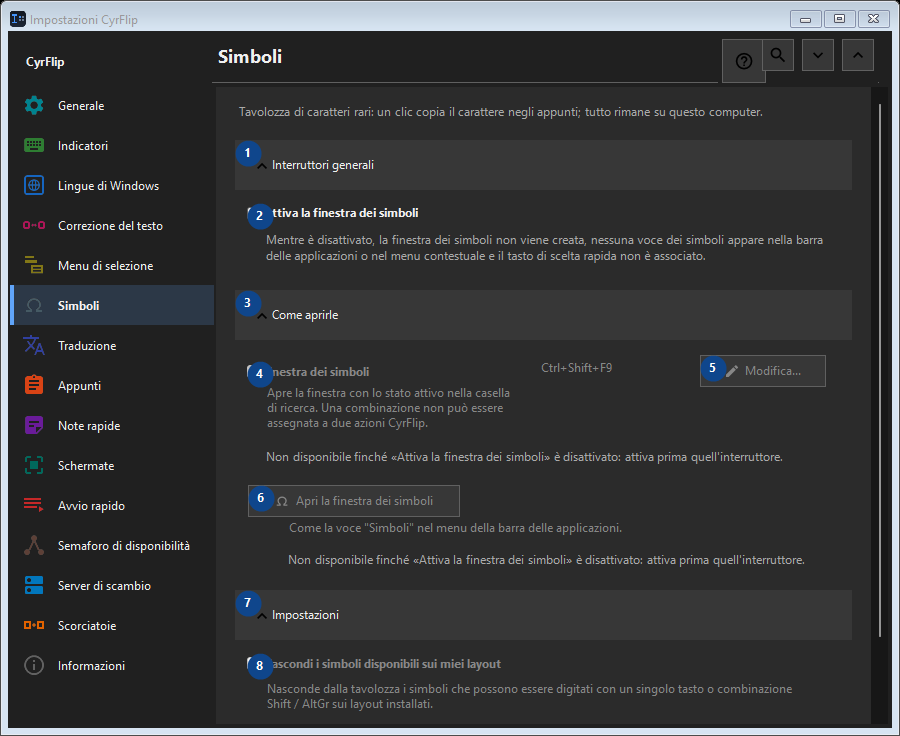
Task: Open the Menu di selezione icon
Action: [34, 266]
